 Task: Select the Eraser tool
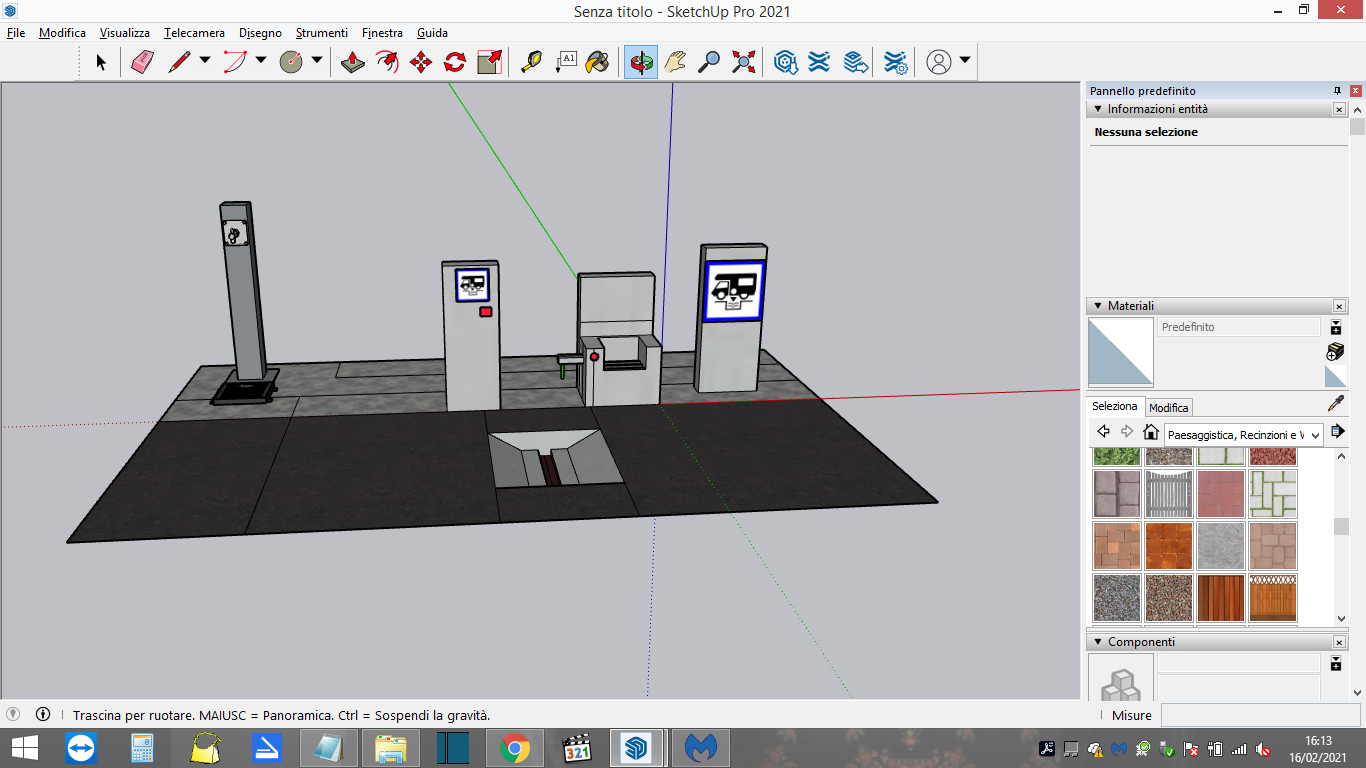tap(142, 62)
